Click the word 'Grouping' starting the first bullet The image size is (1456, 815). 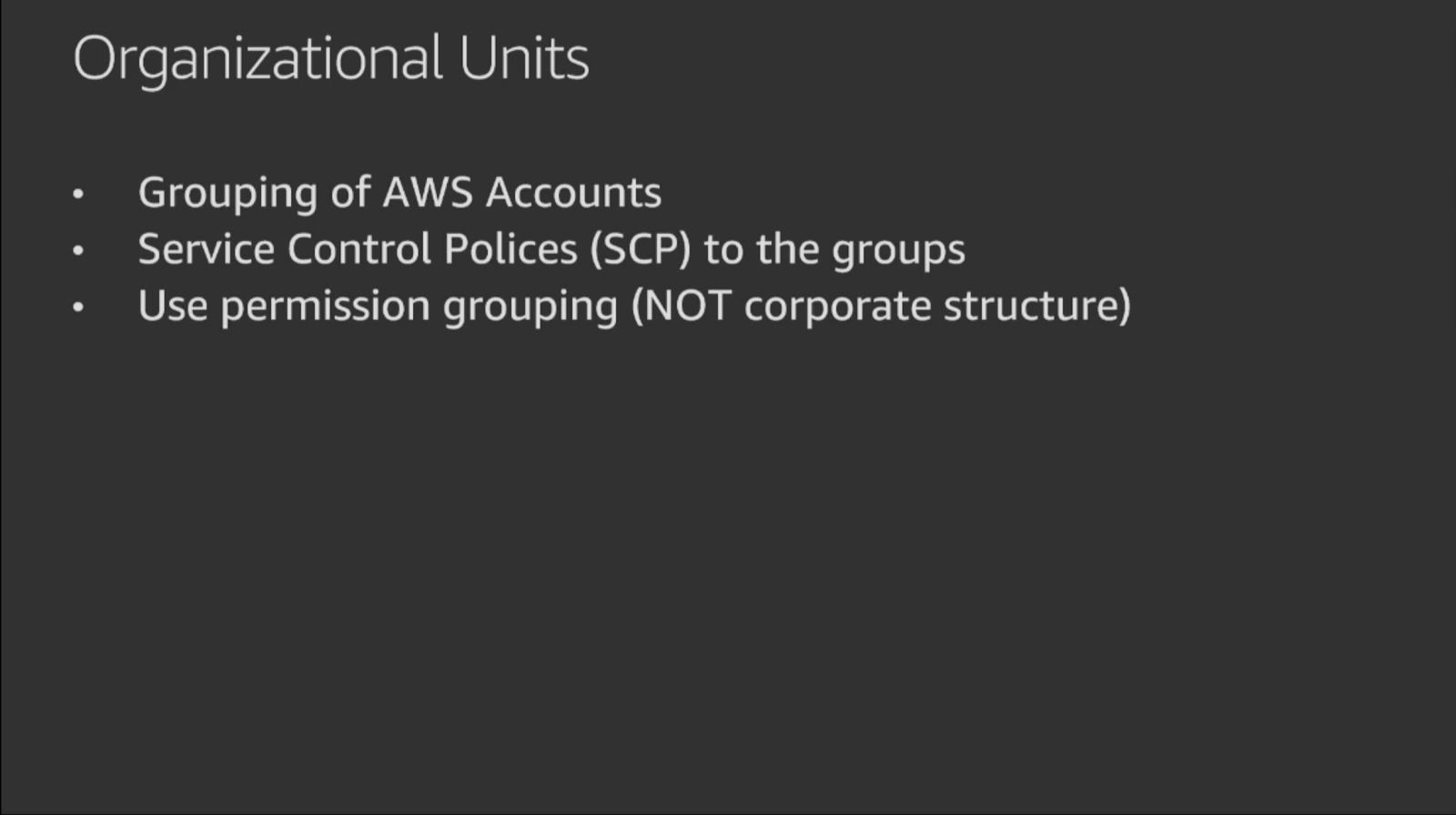(x=228, y=194)
